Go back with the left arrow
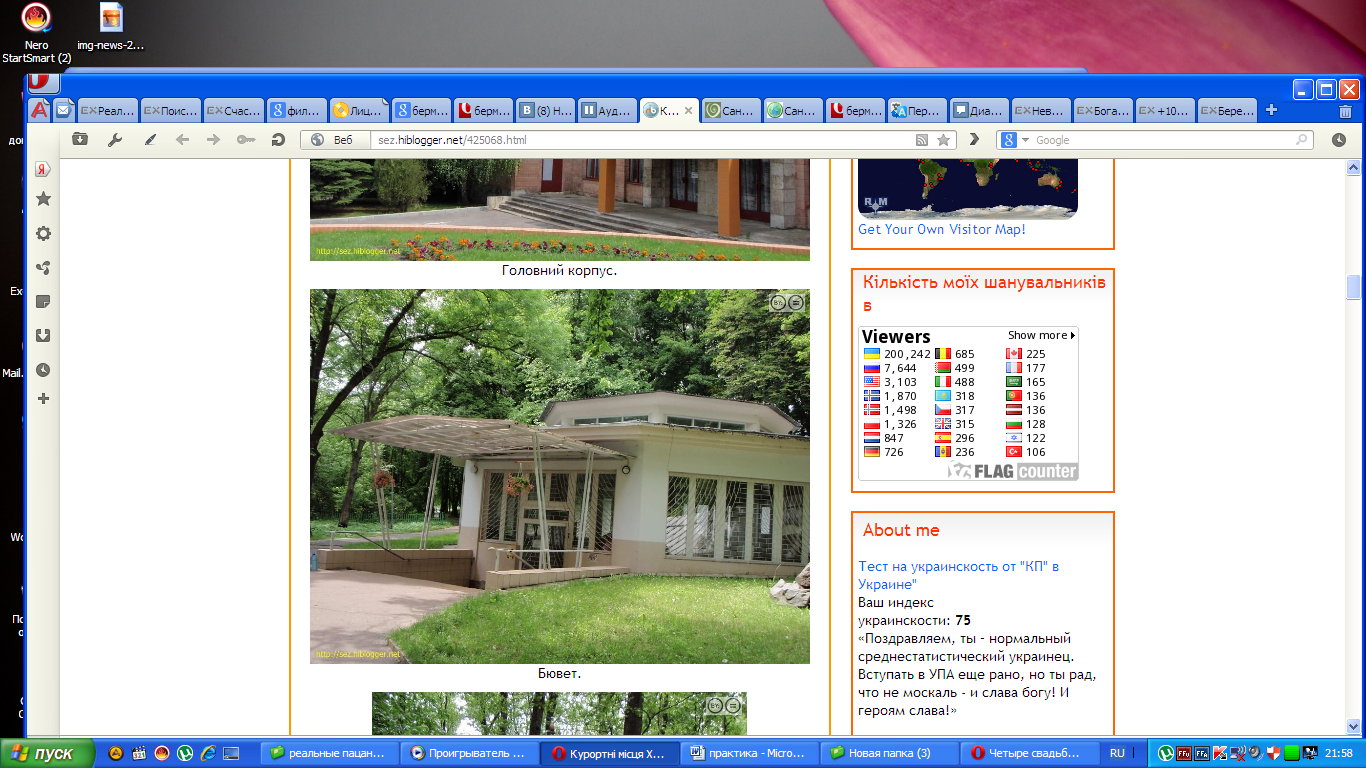This screenshot has width=1366, height=768. pyautogui.click(x=182, y=140)
